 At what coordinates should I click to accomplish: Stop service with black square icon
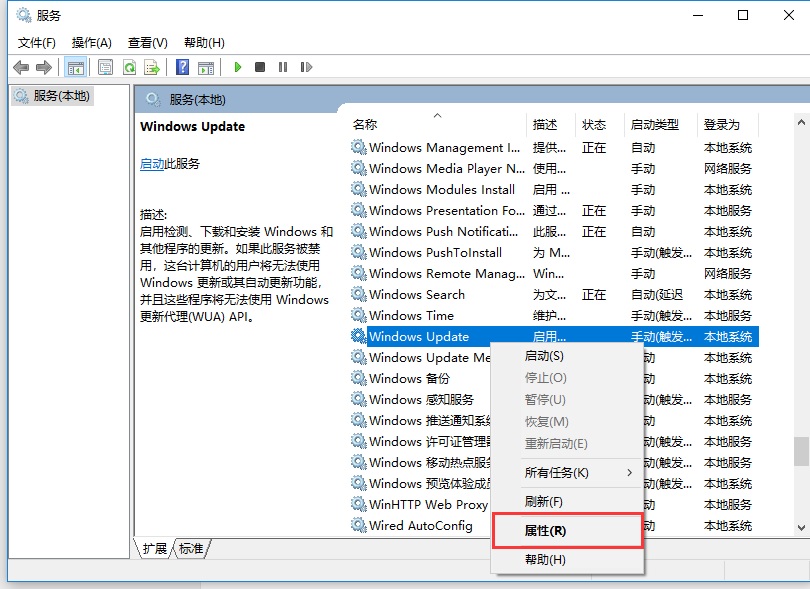pyautogui.click(x=260, y=67)
